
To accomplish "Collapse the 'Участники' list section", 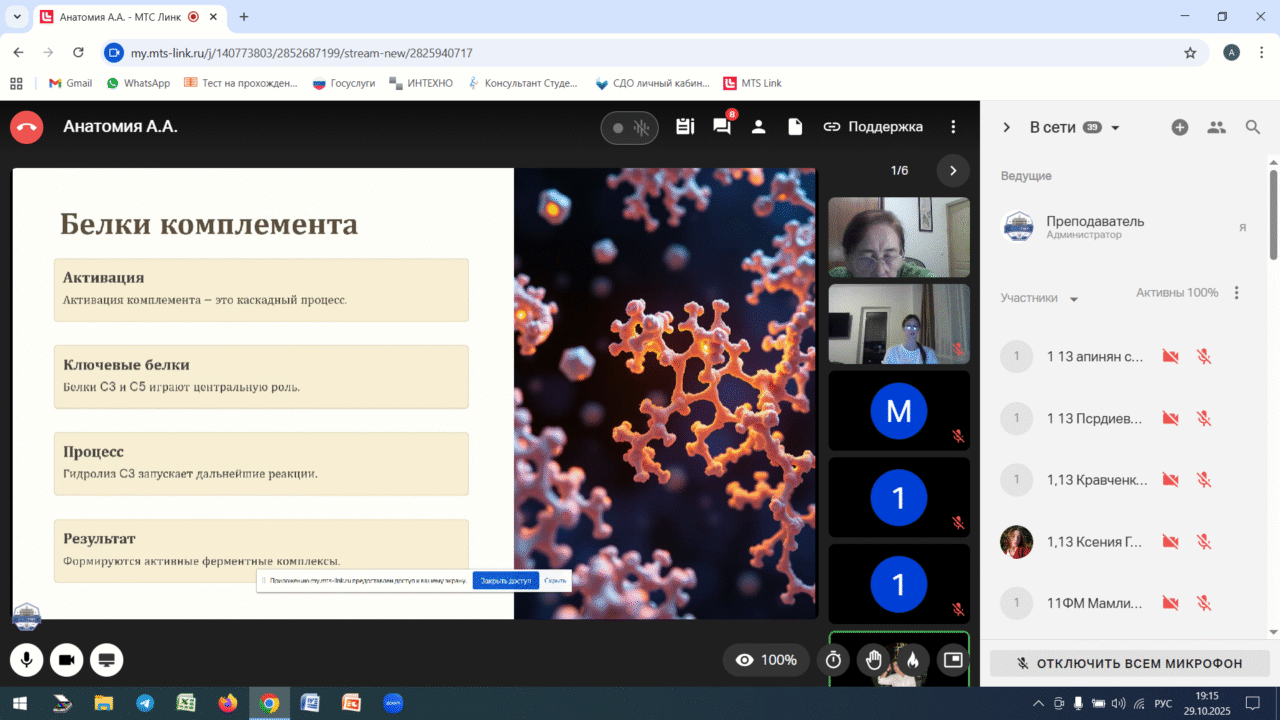I will point(1074,299).
